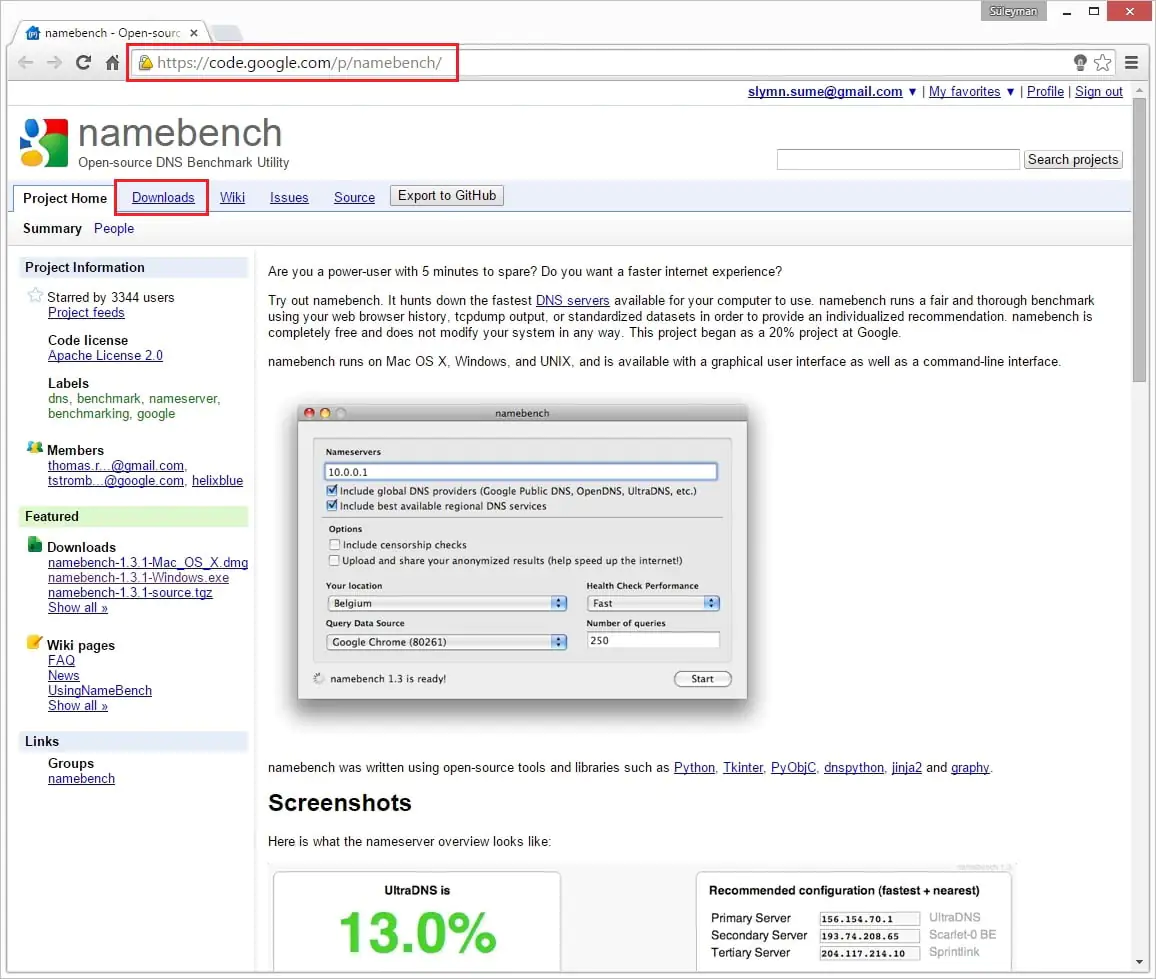The image size is (1156, 979).
Task: Open the Apache License 2.0 link
Action: coord(105,355)
